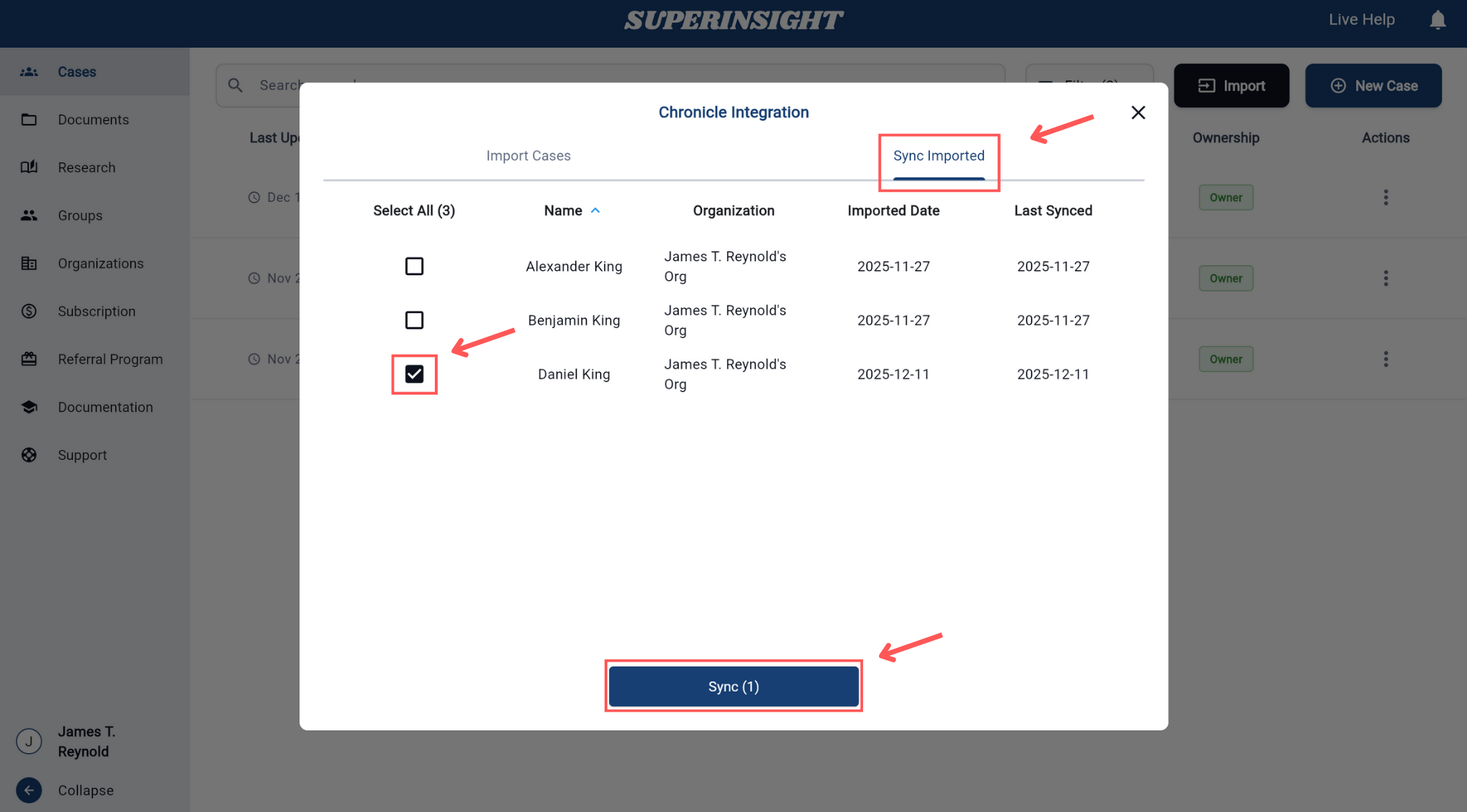Open the Groups panel
The image size is (1467, 812).
80,215
